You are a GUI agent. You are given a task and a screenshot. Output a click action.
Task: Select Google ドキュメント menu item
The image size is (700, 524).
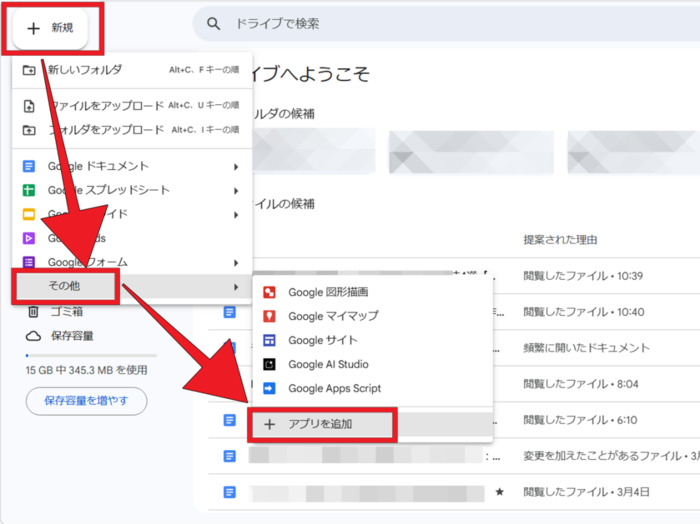(132, 166)
